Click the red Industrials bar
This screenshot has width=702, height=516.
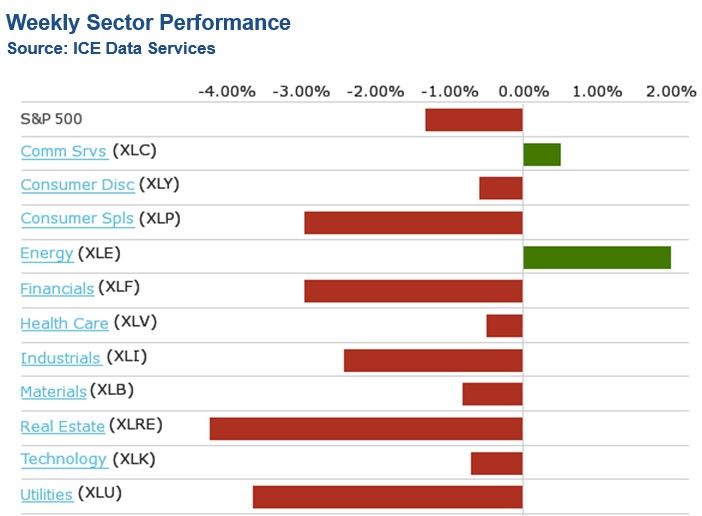(x=433, y=360)
